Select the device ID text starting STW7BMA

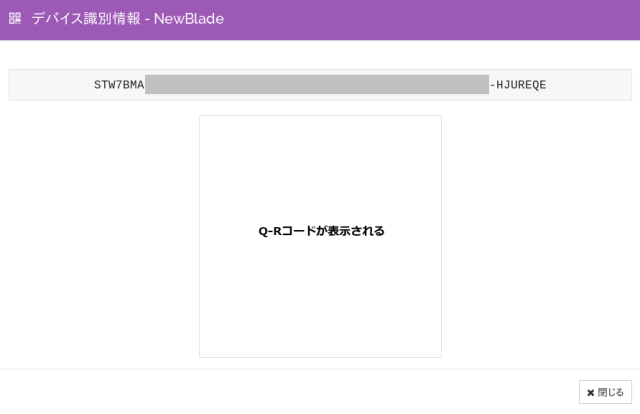coord(320,85)
